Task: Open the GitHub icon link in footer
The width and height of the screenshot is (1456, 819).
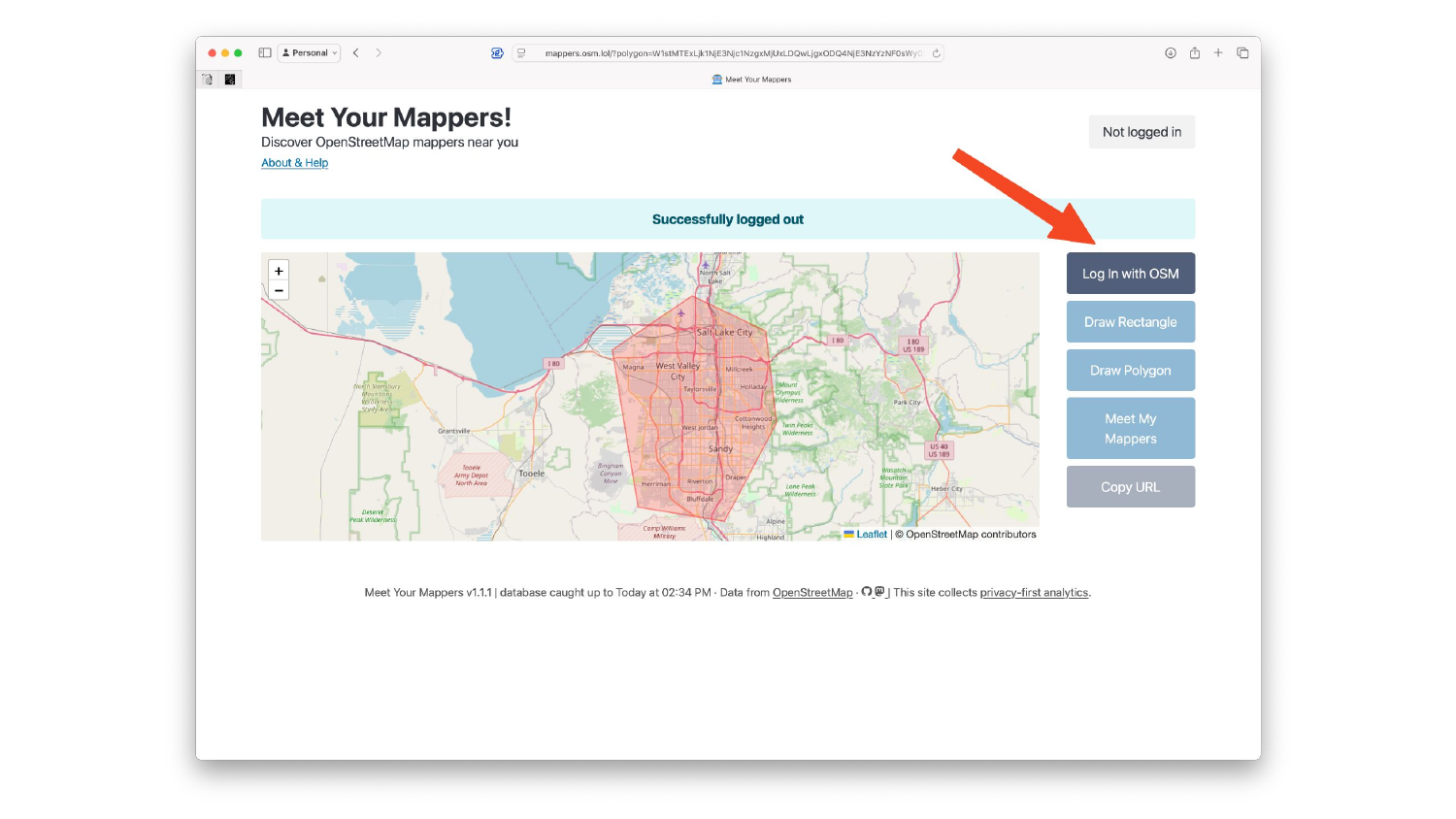Action: 867,592
